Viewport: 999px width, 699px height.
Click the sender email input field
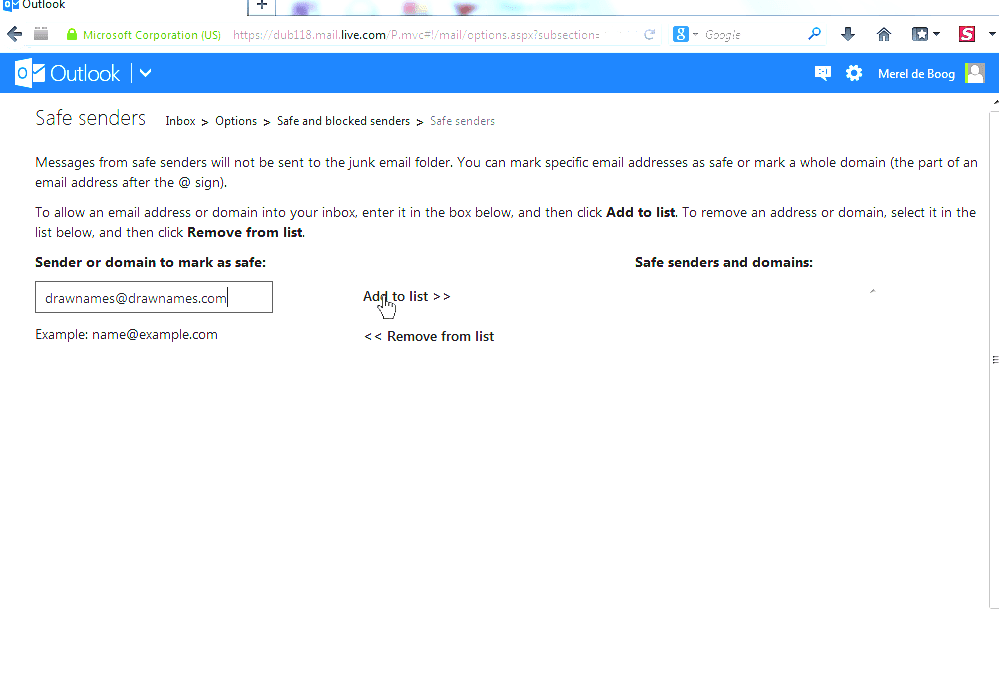[153, 297]
